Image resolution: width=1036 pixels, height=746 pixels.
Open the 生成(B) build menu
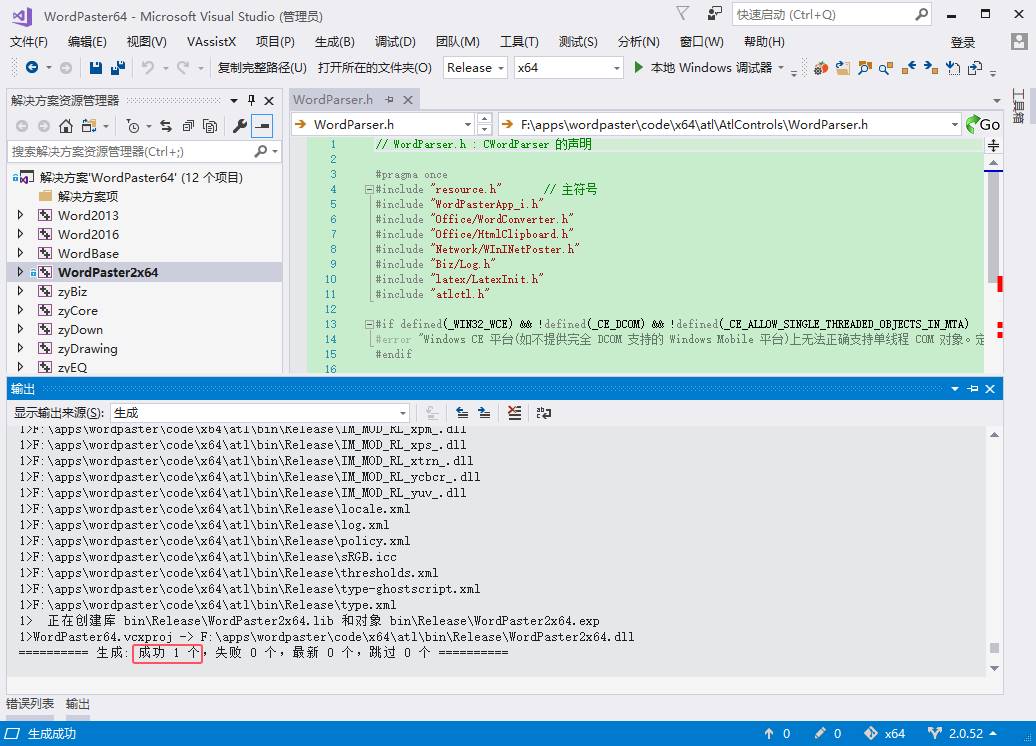[334, 41]
